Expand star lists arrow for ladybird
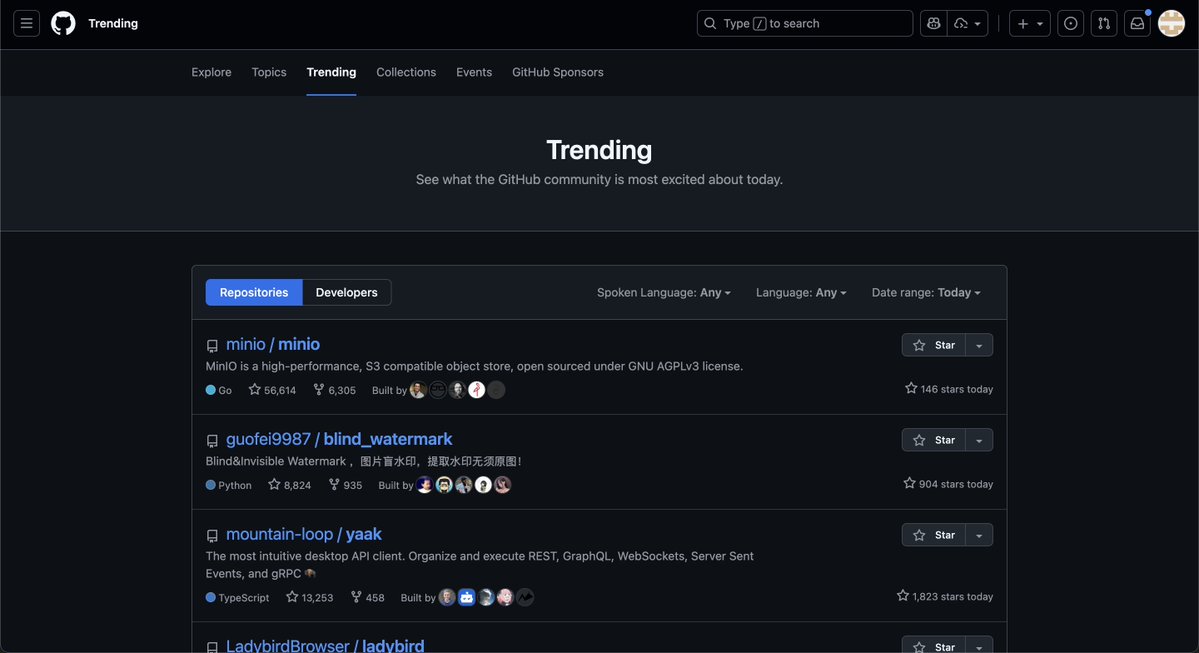This screenshot has width=1199, height=653. (x=980, y=645)
